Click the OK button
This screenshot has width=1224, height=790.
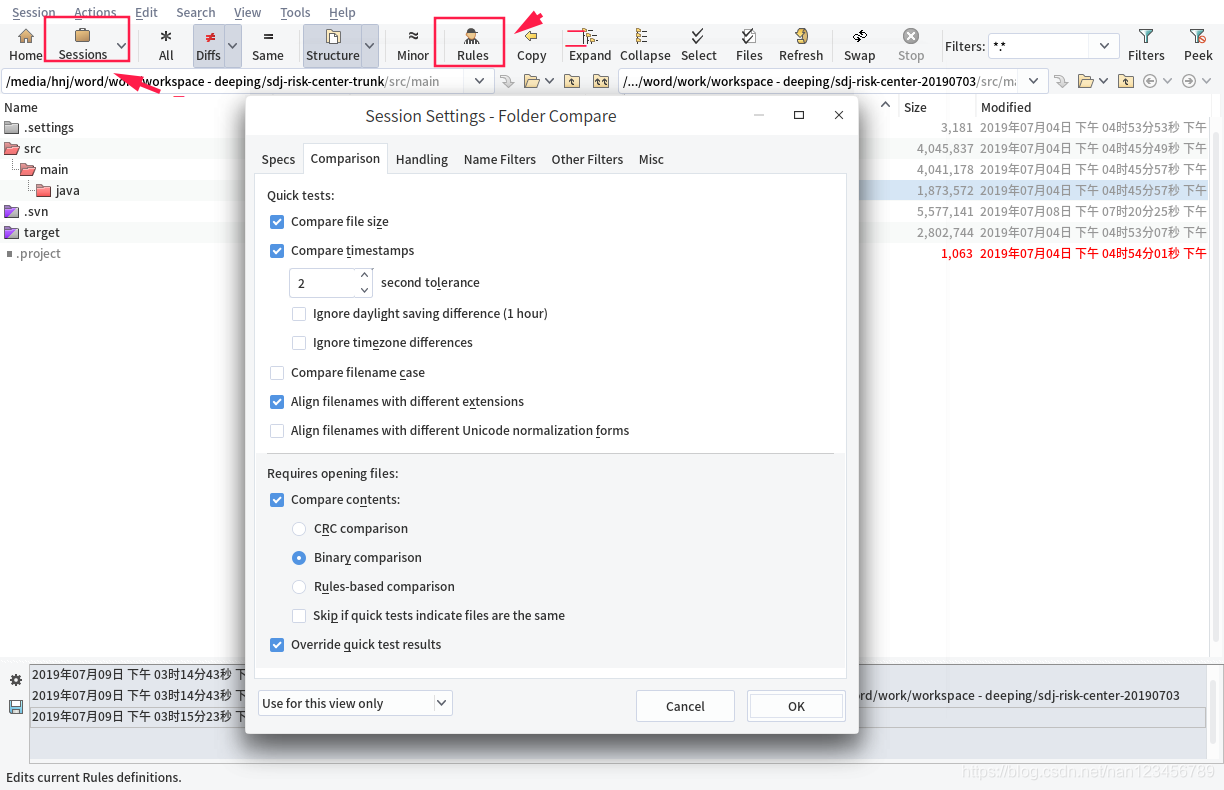(x=796, y=706)
